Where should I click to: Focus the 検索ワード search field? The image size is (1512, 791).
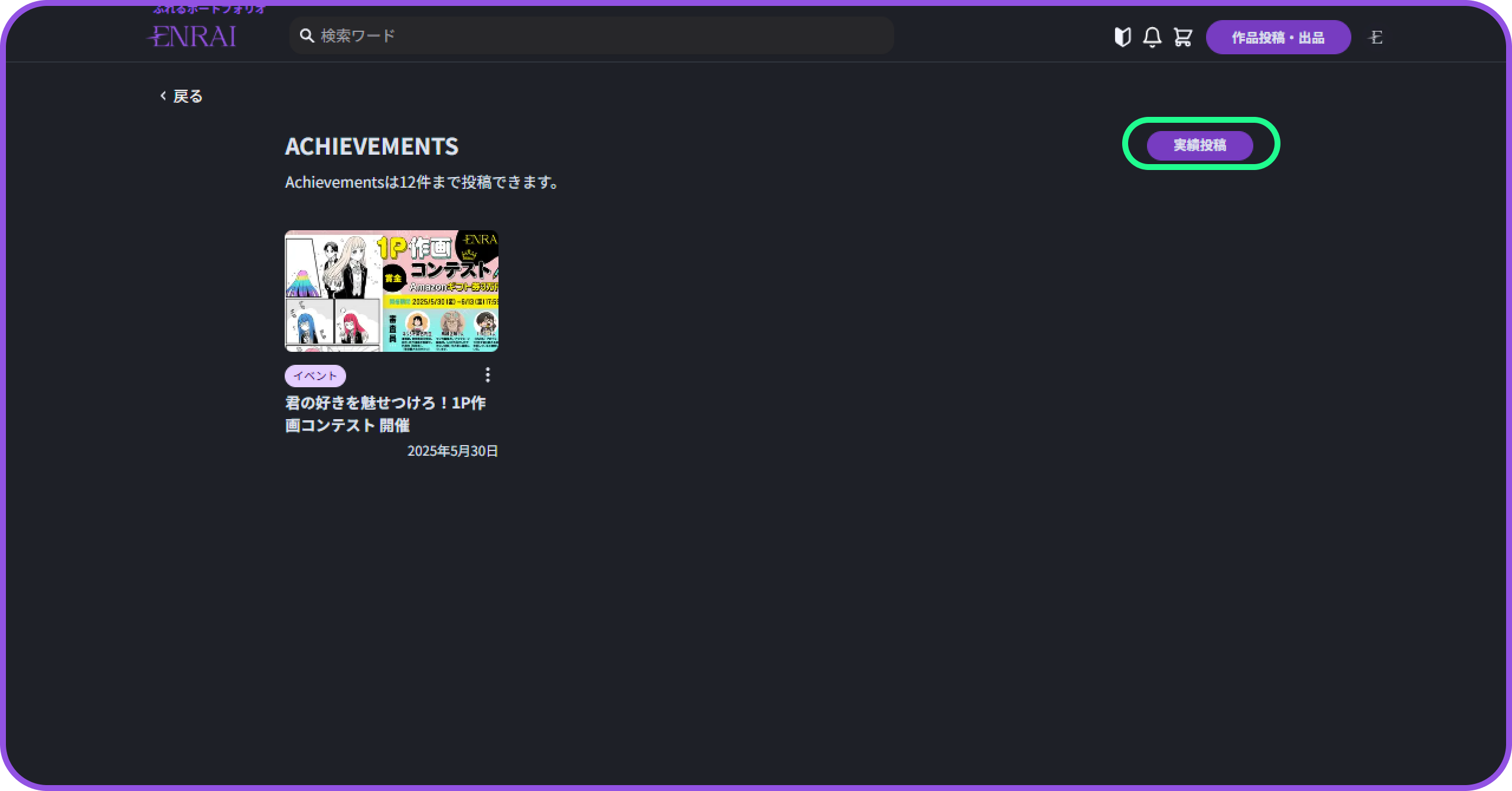[591, 36]
